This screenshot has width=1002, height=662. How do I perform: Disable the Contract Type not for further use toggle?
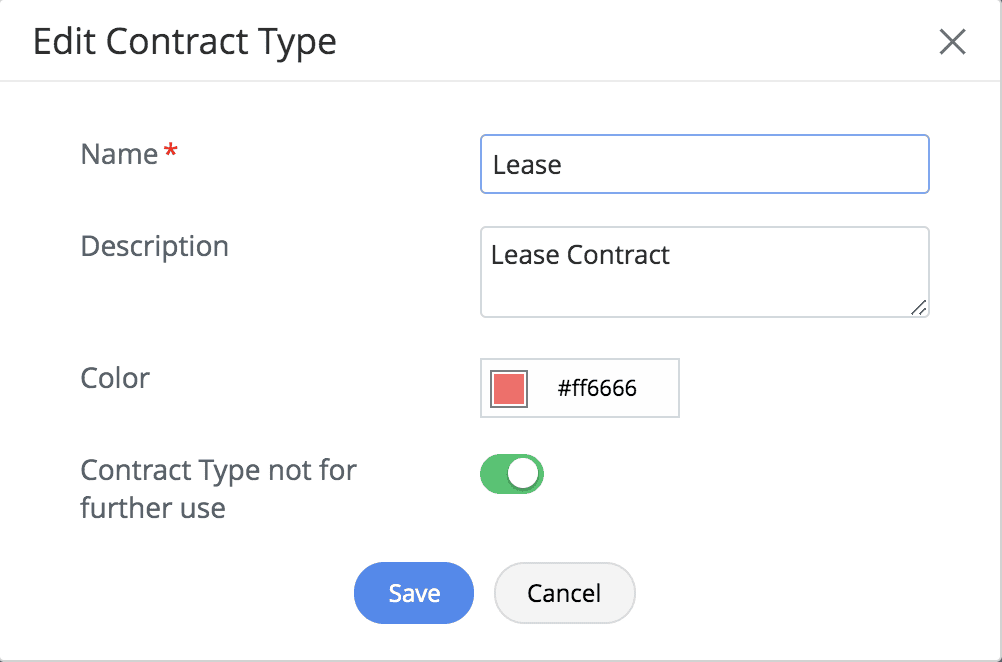[x=512, y=475]
